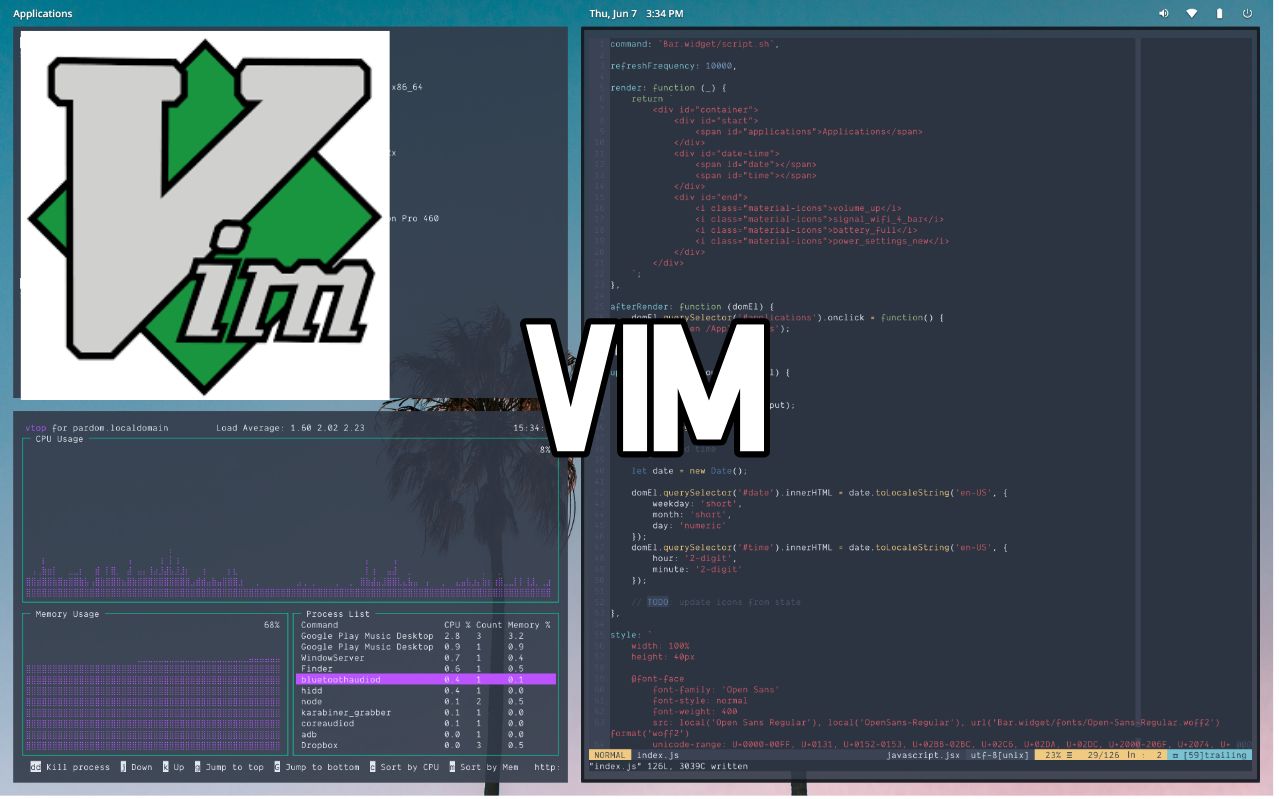
Task: Click the 'Jump to bottom' label in vtop
Action: pos(322,767)
